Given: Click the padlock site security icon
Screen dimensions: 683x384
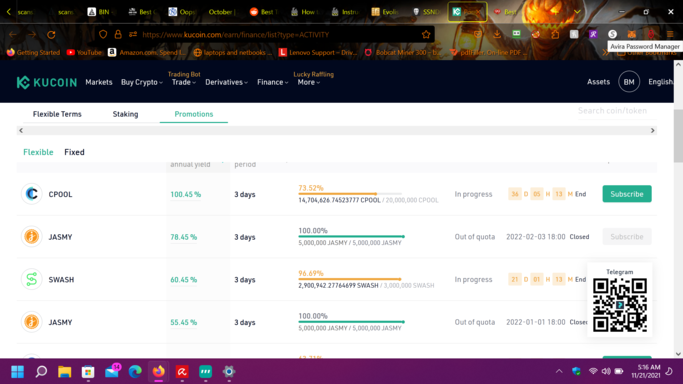Looking at the screenshot, I should click(x=118, y=34).
